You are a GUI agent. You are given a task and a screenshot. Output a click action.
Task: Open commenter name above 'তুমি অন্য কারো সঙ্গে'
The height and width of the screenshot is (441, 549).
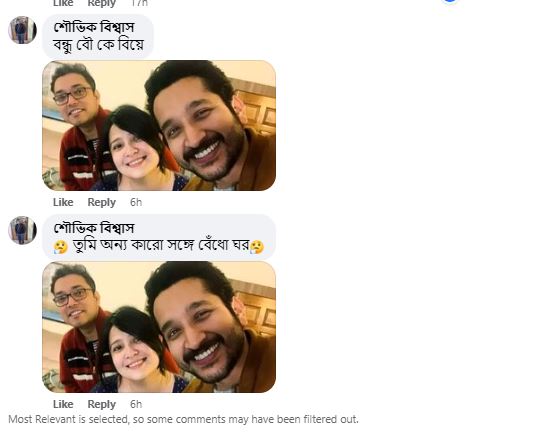(x=94, y=228)
